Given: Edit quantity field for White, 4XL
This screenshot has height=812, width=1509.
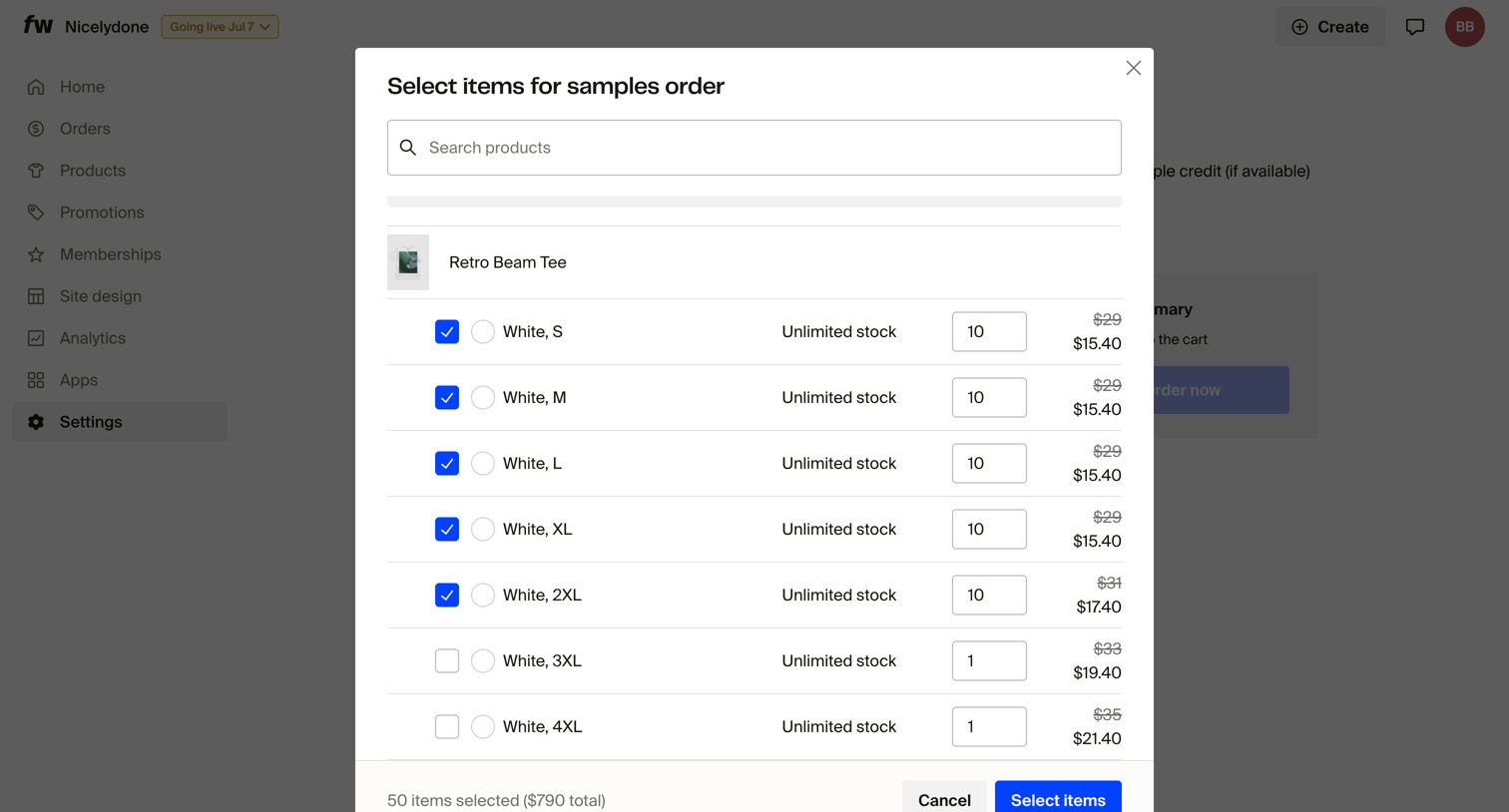Looking at the screenshot, I should point(989,726).
